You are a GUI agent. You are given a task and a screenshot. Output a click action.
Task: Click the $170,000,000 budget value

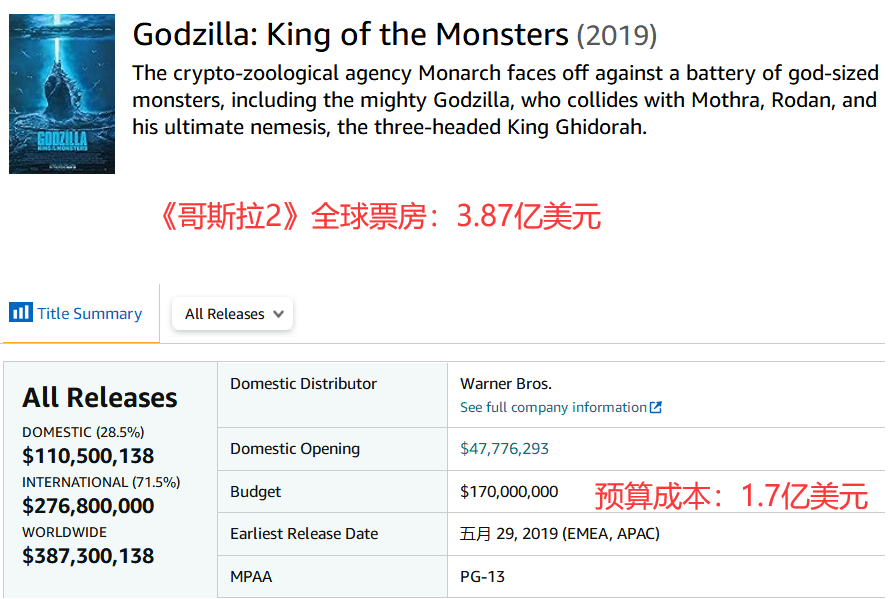tap(509, 491)
